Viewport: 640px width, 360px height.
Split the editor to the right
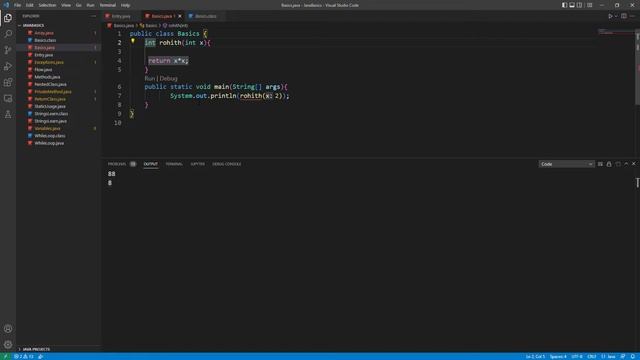pyautogui.click(x=624, y=16)
